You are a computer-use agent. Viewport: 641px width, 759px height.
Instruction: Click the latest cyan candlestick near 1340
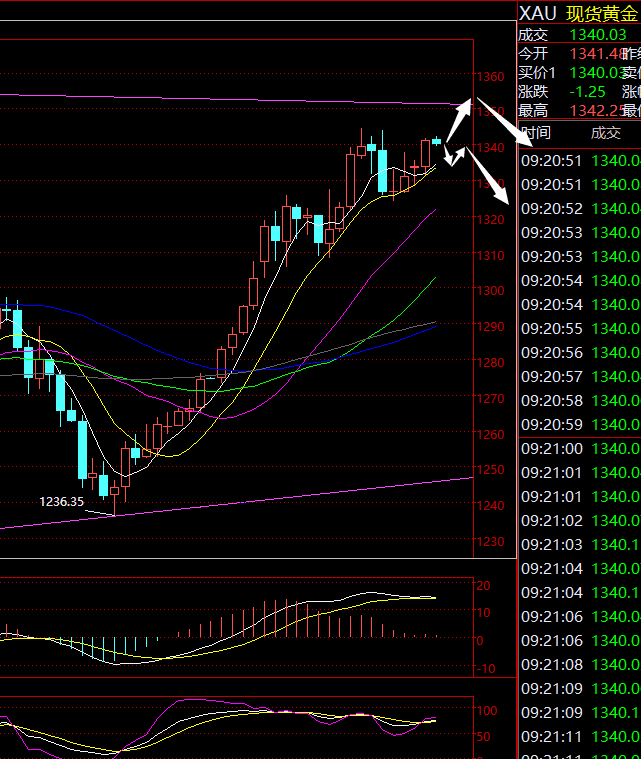(x=436, y=141)
